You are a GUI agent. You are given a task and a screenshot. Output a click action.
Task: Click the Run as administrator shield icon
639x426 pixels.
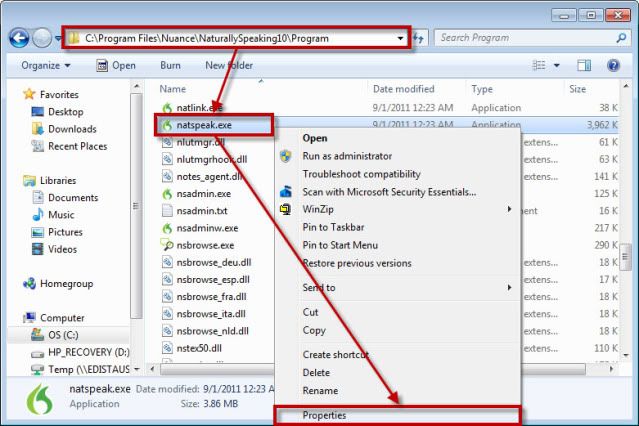tap(286, 156)
